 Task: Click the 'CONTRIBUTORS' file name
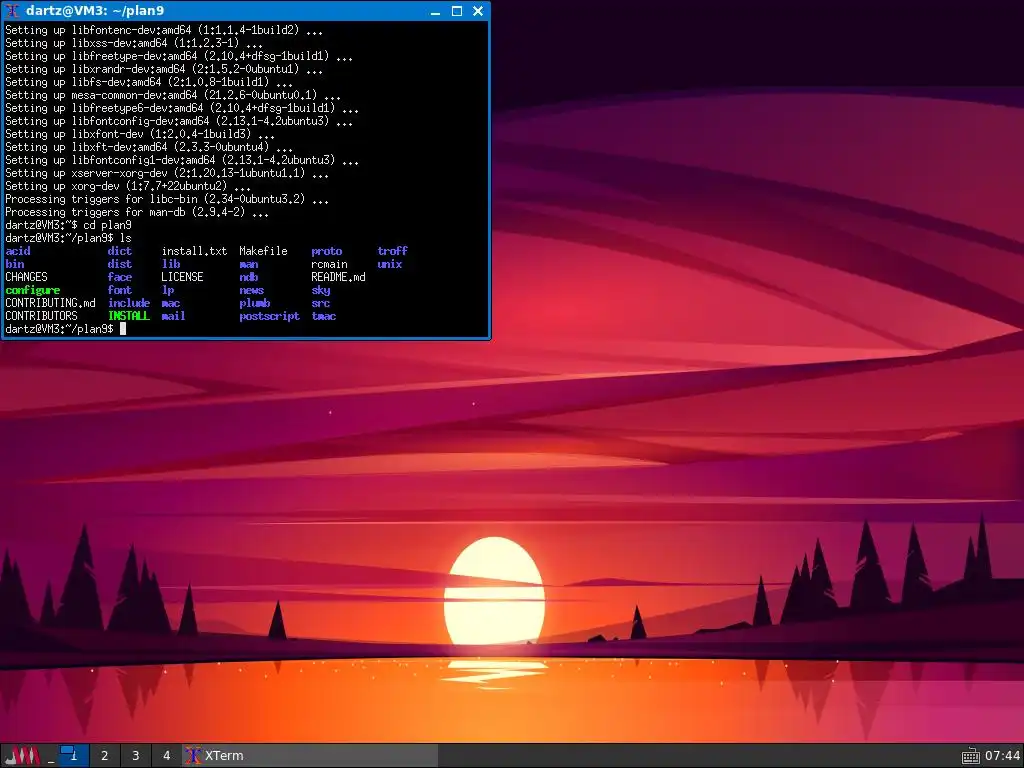(x=41, y=316)
